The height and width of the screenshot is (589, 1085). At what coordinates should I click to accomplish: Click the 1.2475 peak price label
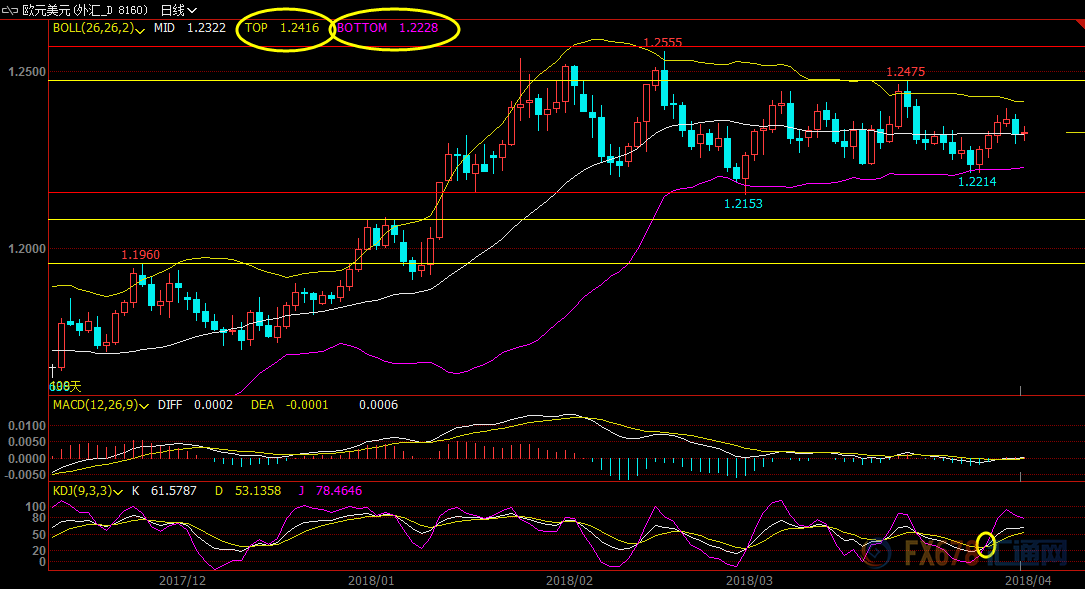tap(905, 72)
